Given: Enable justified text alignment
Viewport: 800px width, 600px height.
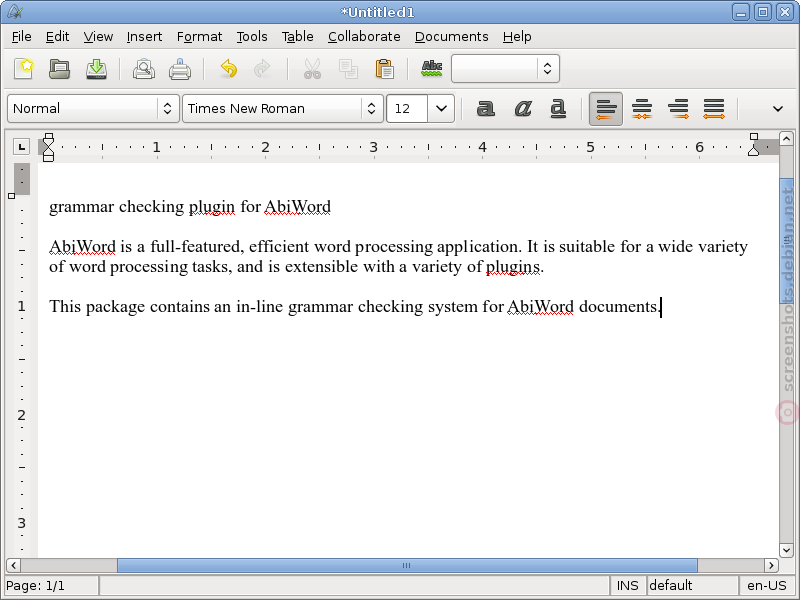Looking at the screenshot, I should pos(714,109).
